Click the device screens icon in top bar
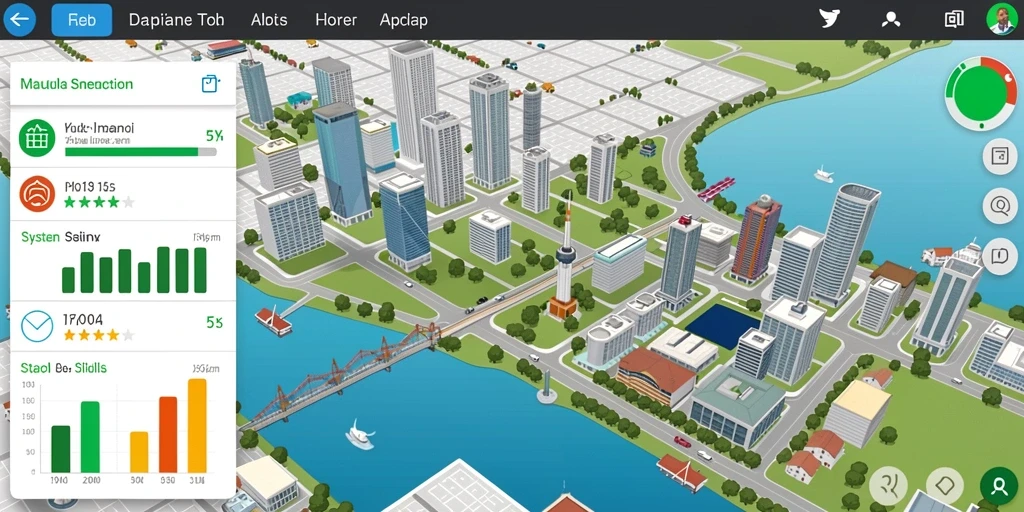Image resolution: width=1024 pixels, height=512 pixels. tap(954, 20)
